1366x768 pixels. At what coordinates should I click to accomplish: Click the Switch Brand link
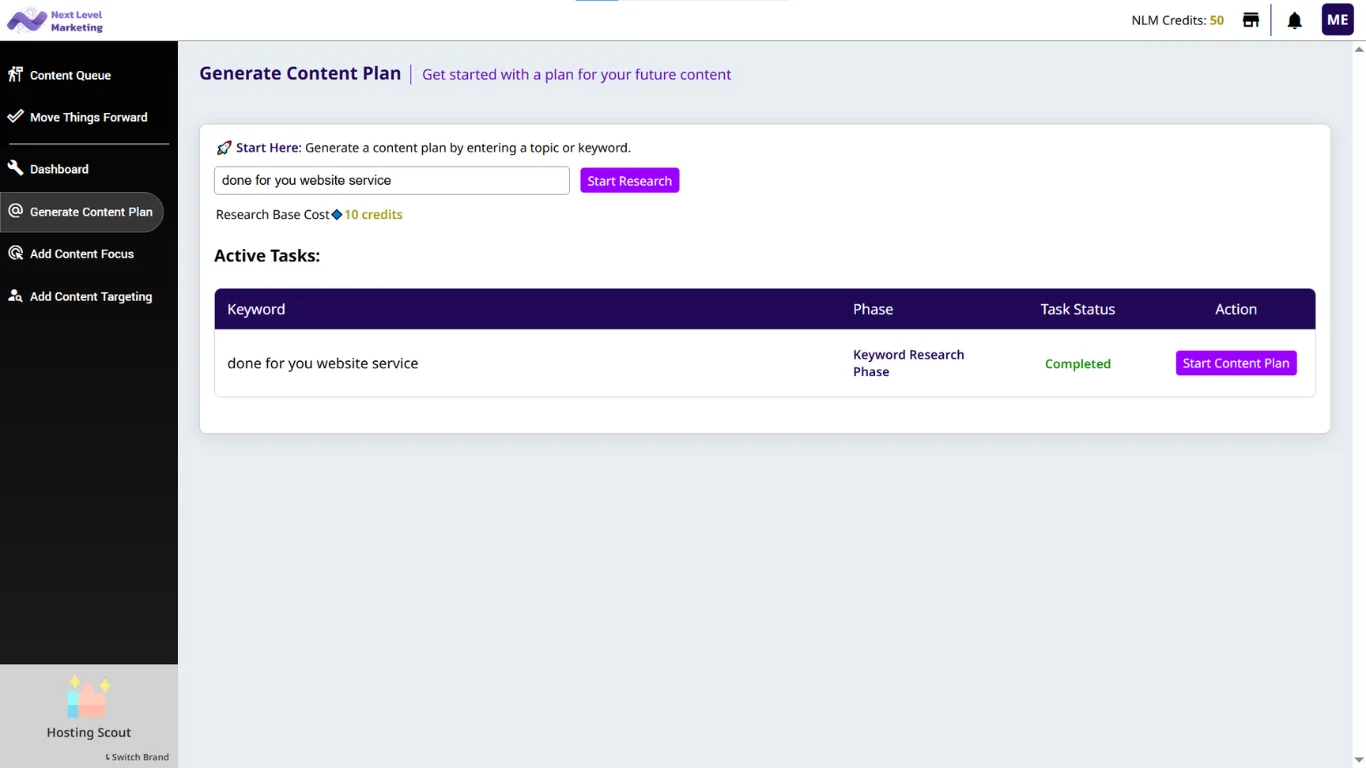[138, 757]
